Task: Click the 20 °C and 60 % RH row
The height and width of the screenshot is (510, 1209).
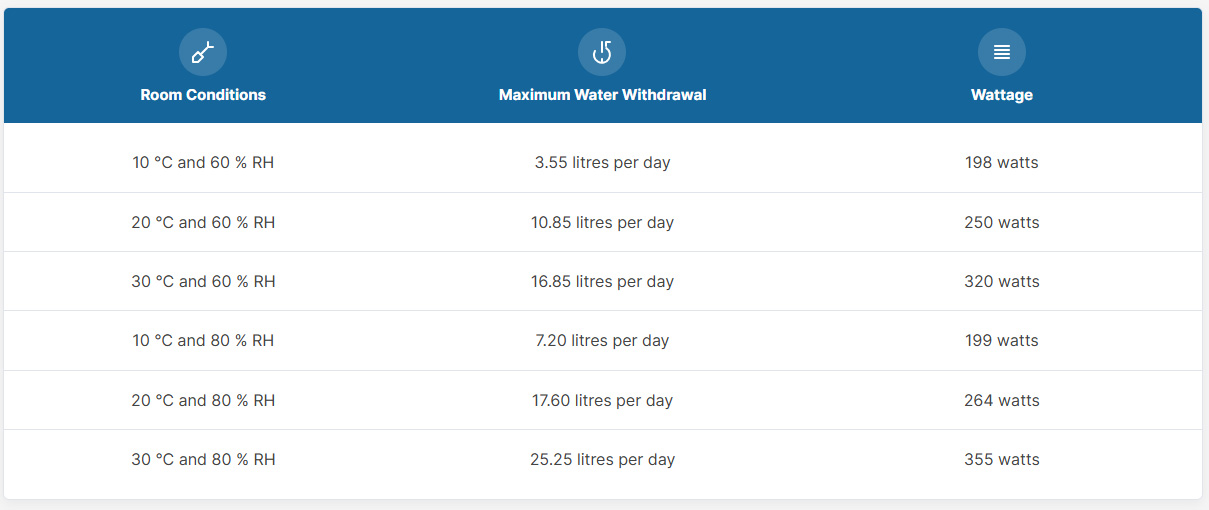Action: coord(203,222)
